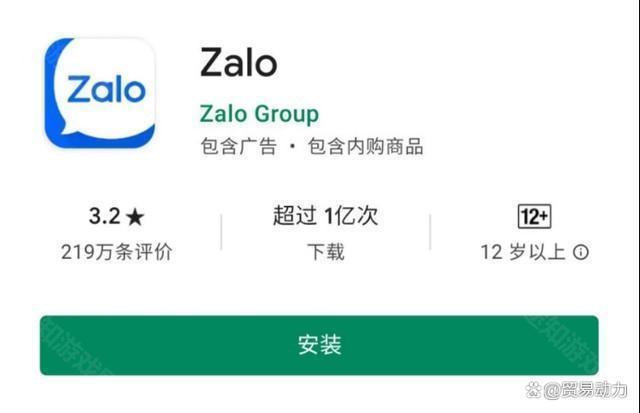Click the dot separator between 广告 and 内购
Screen dimensions: 640x413
tap(292, 146)
